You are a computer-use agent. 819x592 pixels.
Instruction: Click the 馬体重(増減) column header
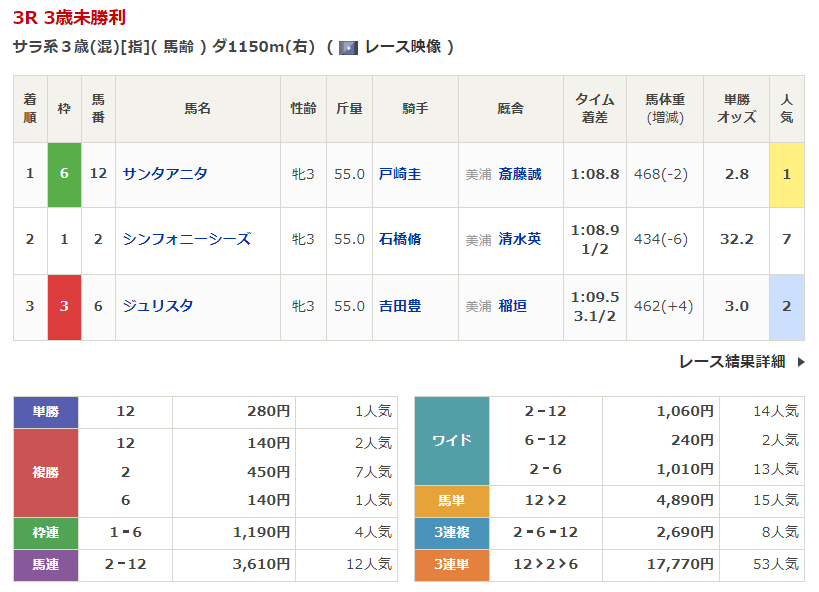coord(665,109)
